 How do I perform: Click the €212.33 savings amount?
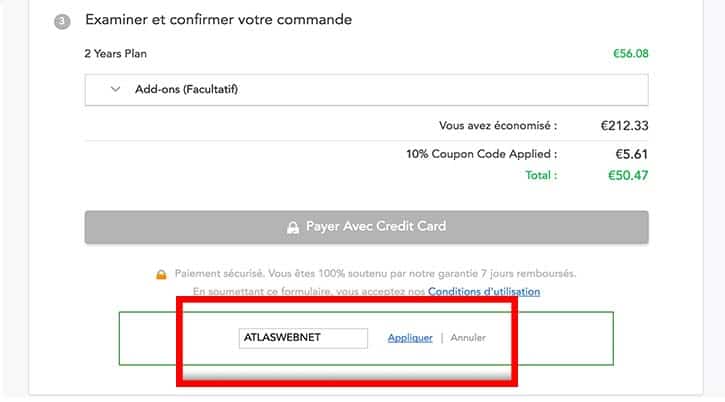pyautogui.click(x=624, y=126)
